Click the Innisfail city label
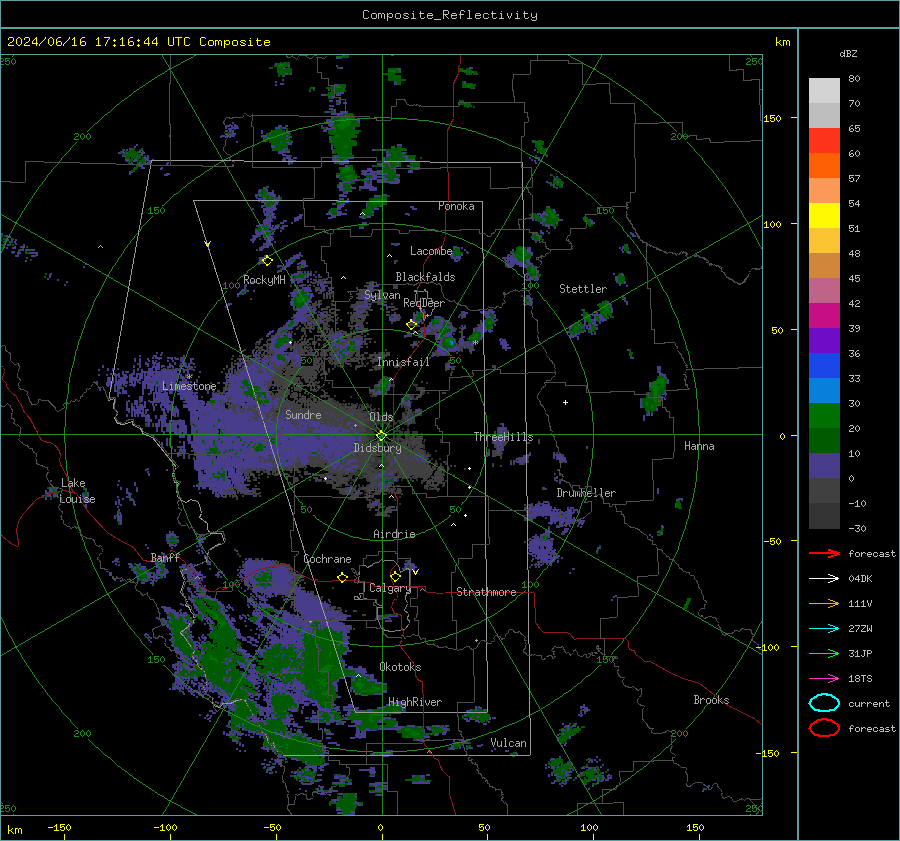The image size is (900, 841). (x=403, y=362)
